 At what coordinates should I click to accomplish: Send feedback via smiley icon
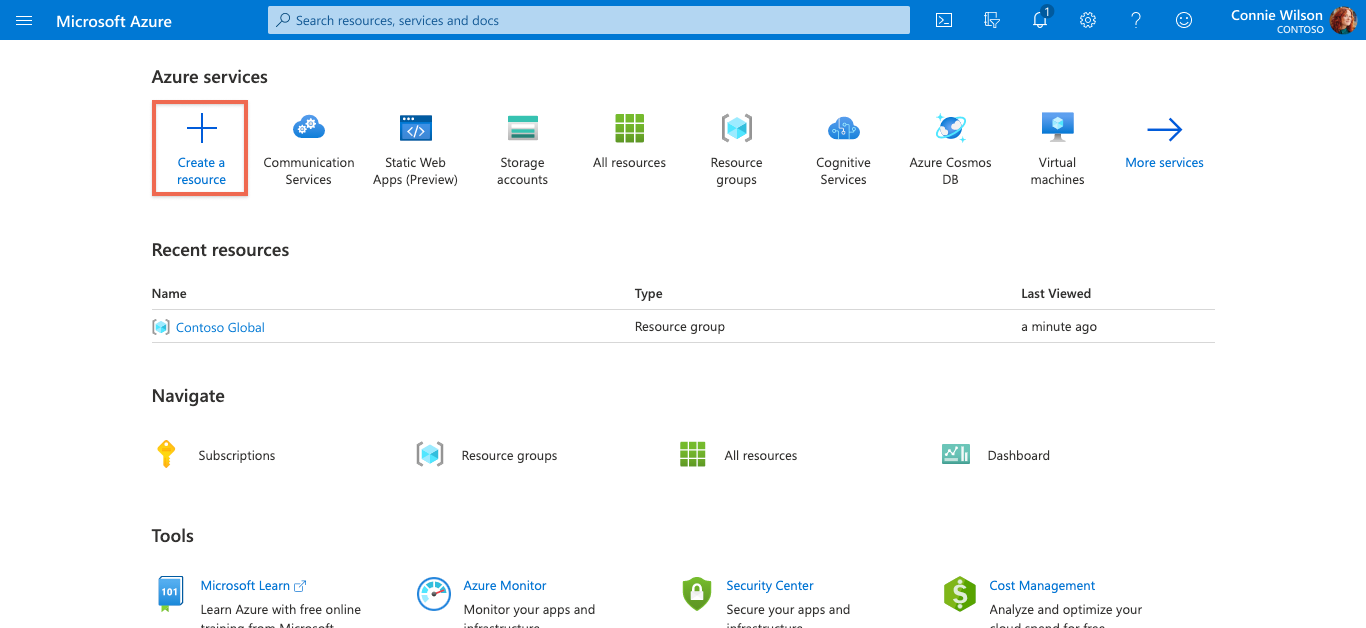point(1183,20)
